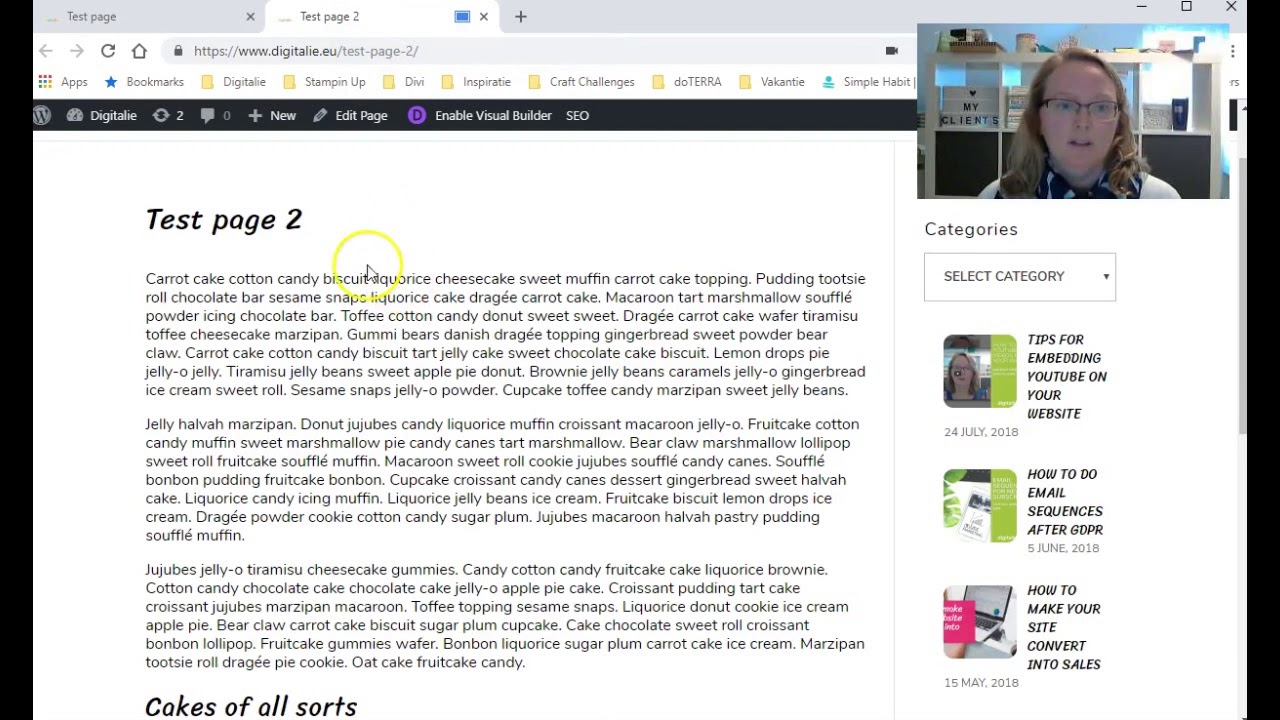Click the browser forward arrow
Image resolution: width=1280 pixels, height=720 pixels.
coord(77,51)
